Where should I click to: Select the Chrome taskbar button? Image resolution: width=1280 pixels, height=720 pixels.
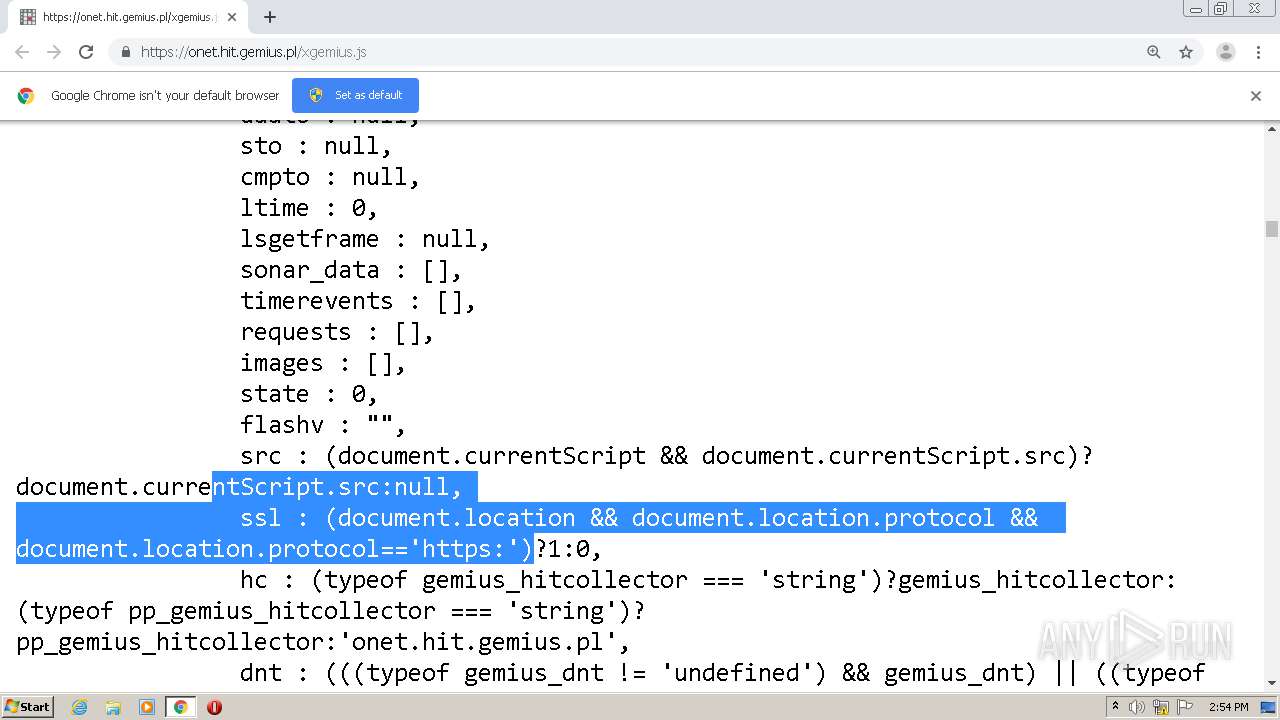coord(180,707)
